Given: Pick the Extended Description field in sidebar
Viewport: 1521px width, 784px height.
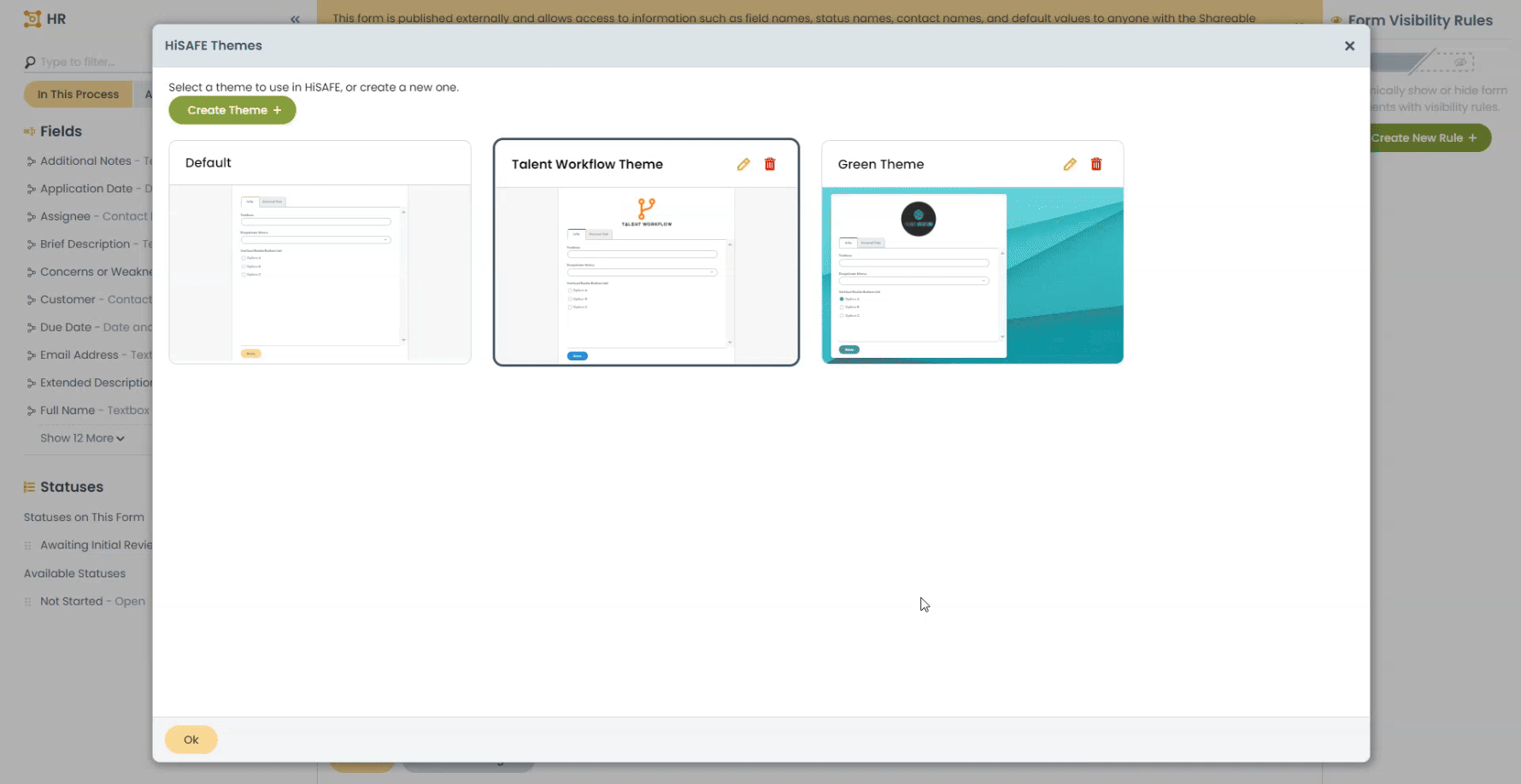Looking at the screenshot, I should pos(89,383).
